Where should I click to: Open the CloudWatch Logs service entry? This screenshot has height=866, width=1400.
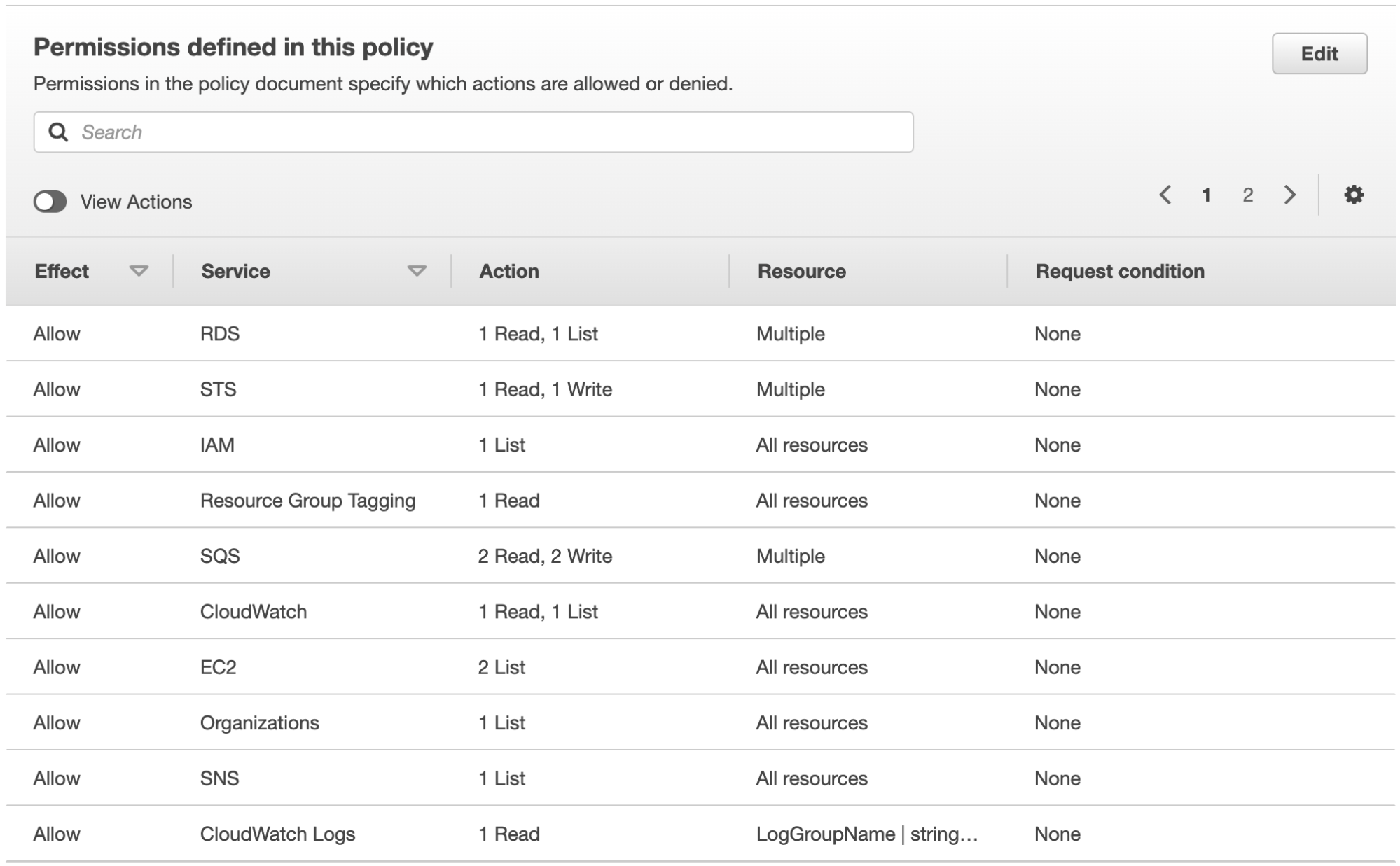pos(277,834)
